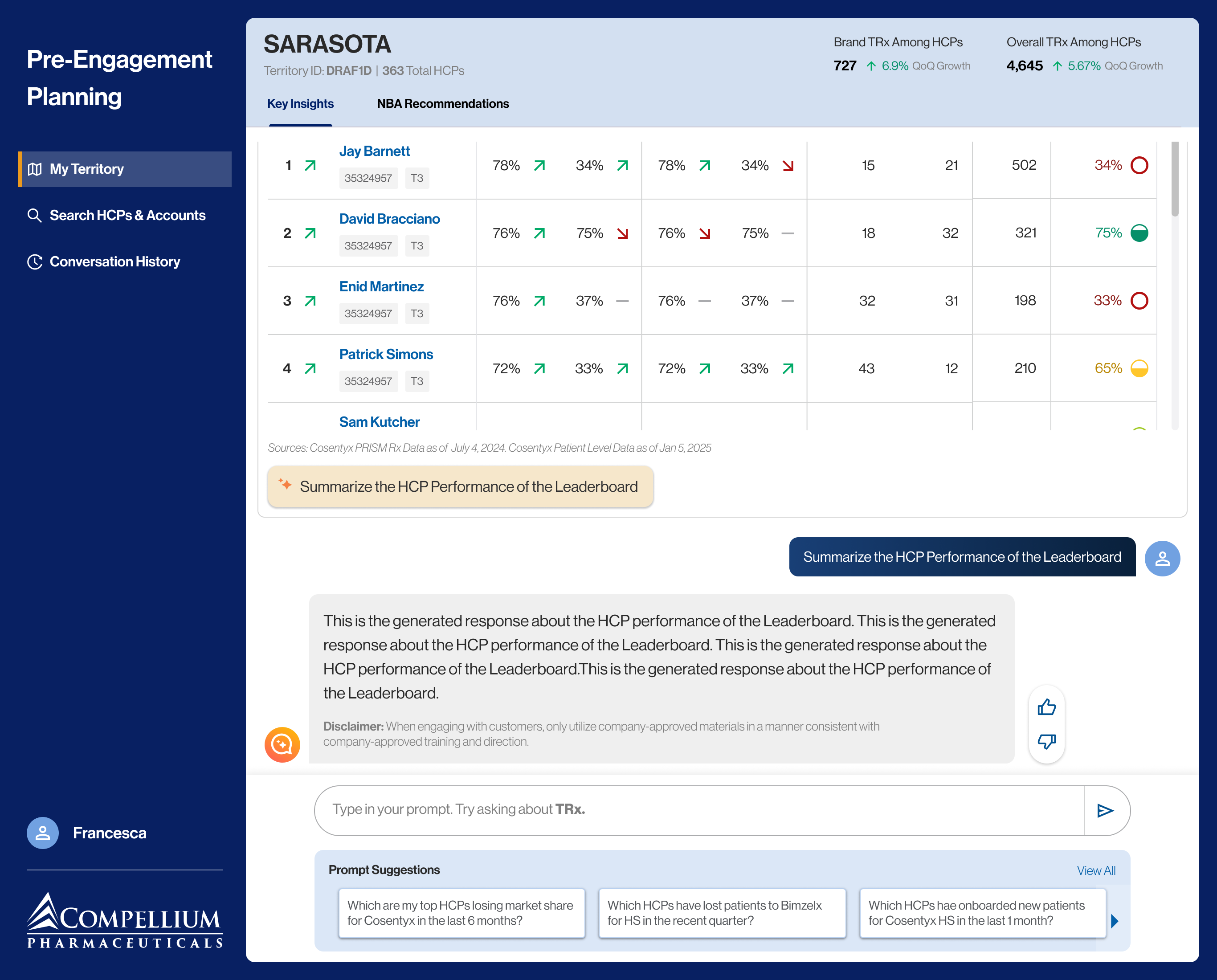Click Patrick Simons's rank trend arrow
1217x980 pixels.
[x=310, y=369]
